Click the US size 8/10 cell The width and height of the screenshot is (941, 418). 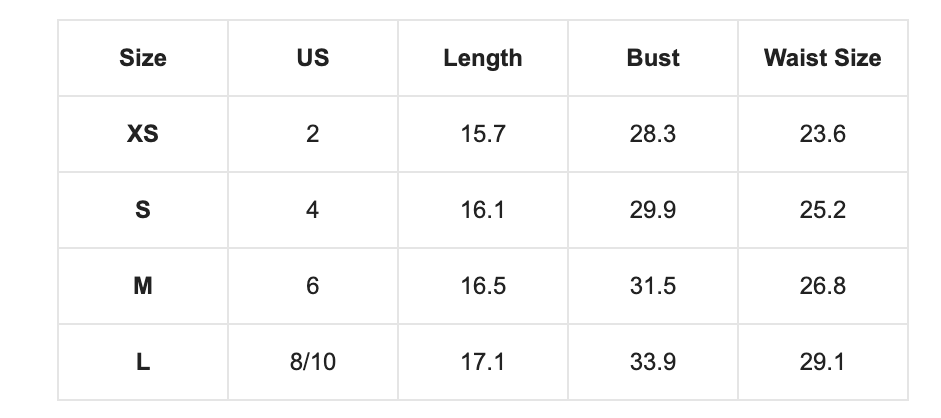click(313, 362)
